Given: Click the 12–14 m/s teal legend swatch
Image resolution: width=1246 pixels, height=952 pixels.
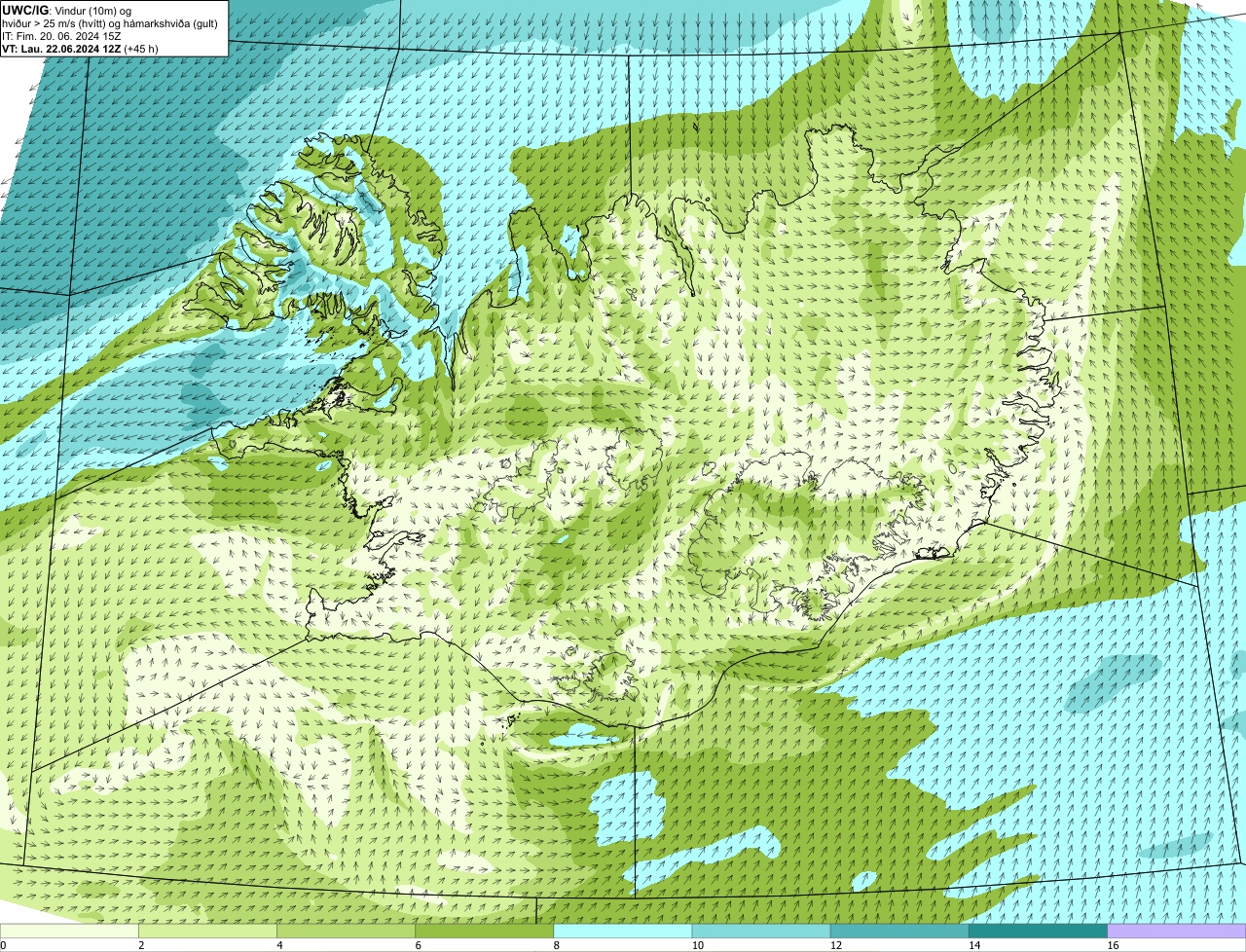Looking at the screenshot, I should [x=899, y=931].
